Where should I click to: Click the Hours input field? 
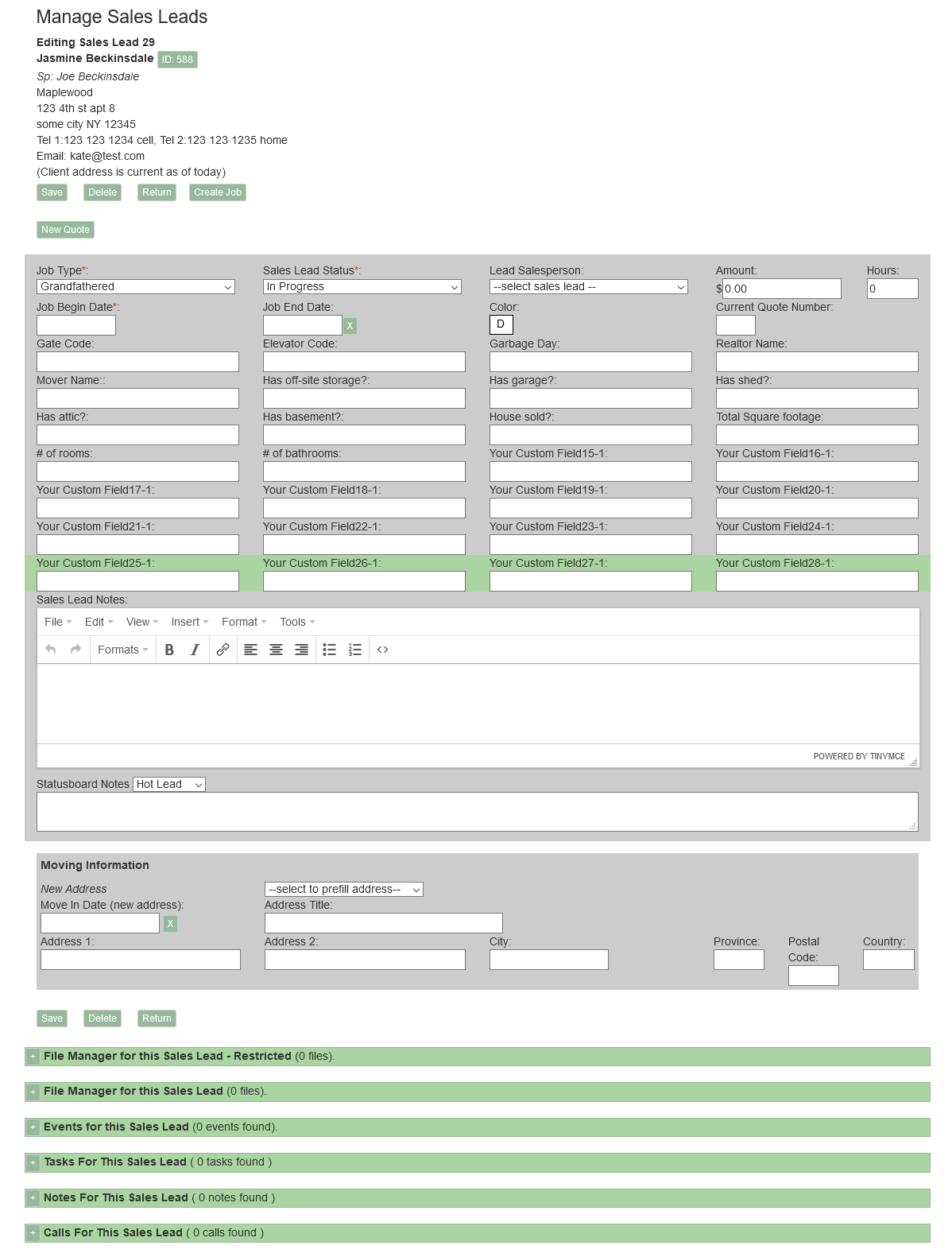coord(892,289)
